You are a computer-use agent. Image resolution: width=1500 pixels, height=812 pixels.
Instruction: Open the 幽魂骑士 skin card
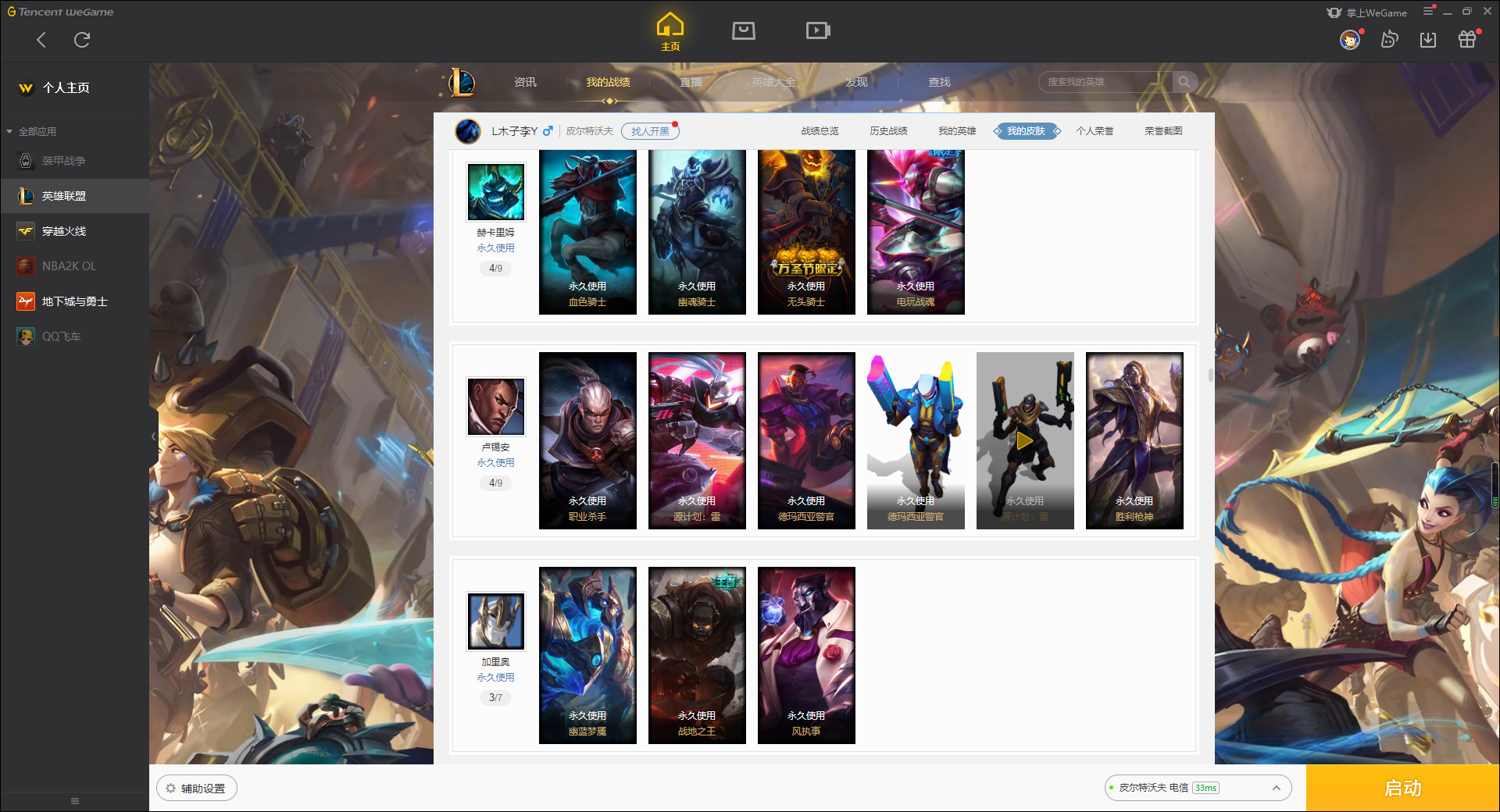(x=697, y=233)
